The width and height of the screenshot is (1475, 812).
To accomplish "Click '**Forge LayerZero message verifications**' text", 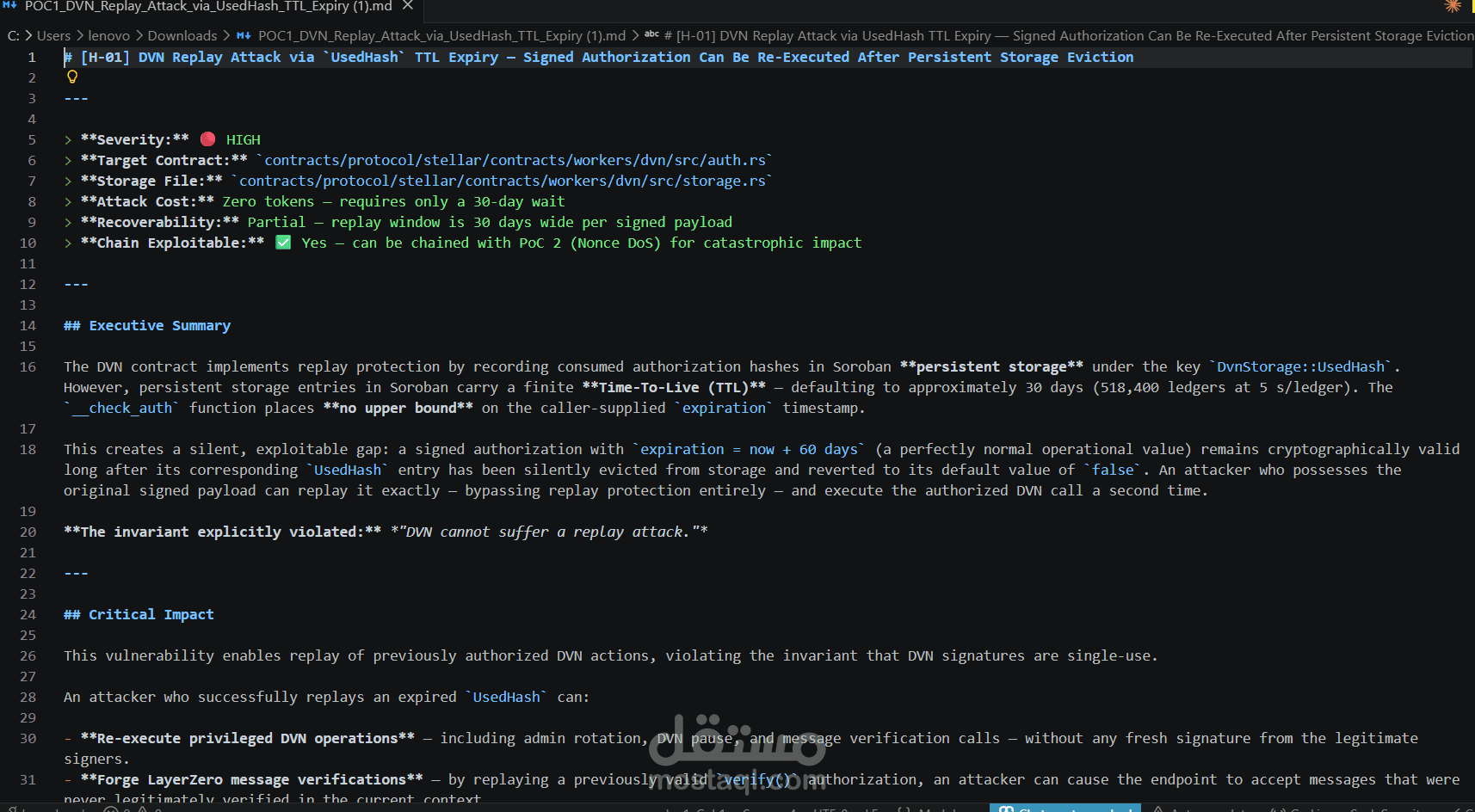I will 252,779.
